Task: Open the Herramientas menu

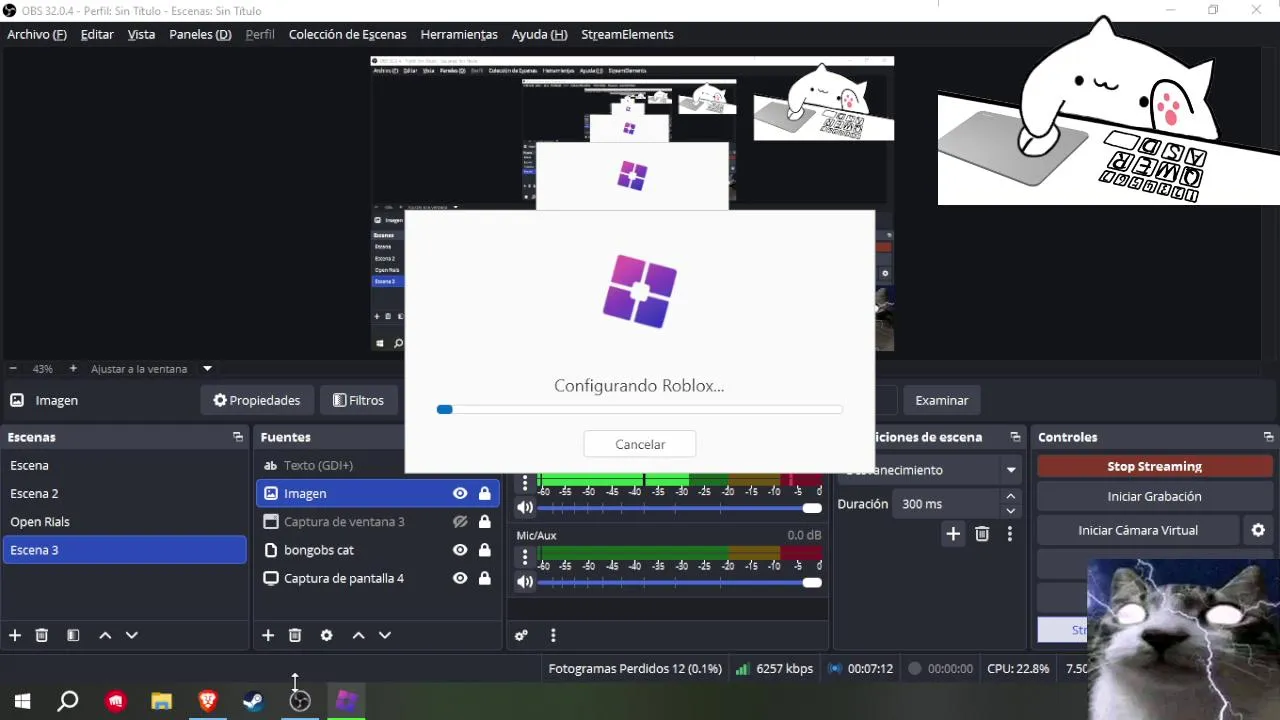Action: (x=459, y=34)
